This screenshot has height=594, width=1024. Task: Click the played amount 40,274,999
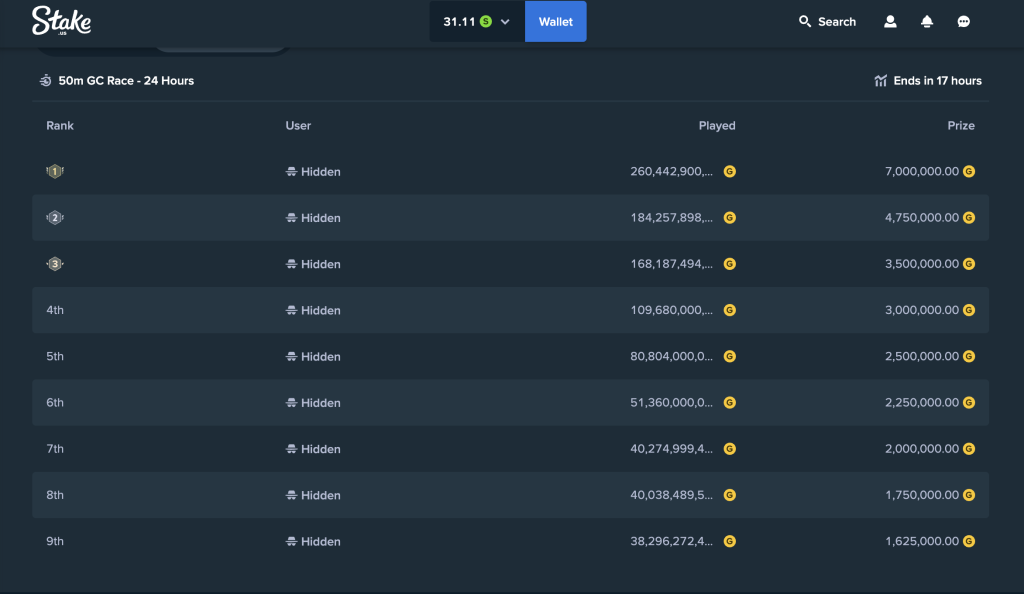[x=671, y=449]
